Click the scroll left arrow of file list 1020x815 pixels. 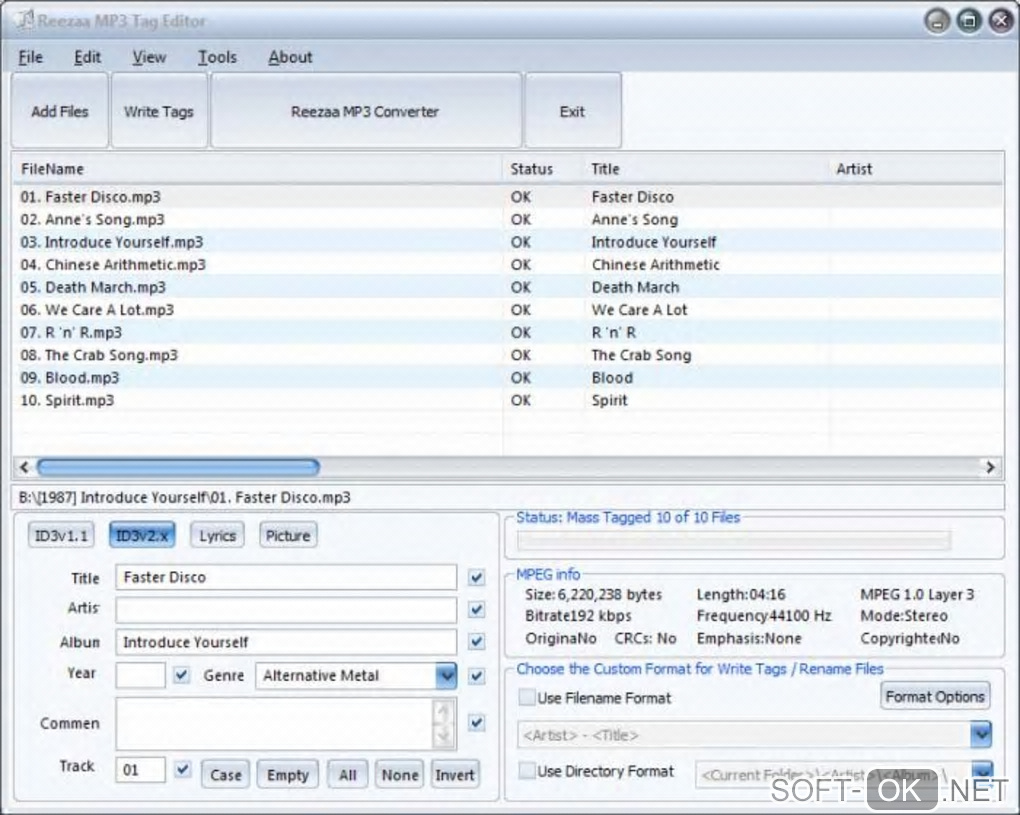point(24,467)
